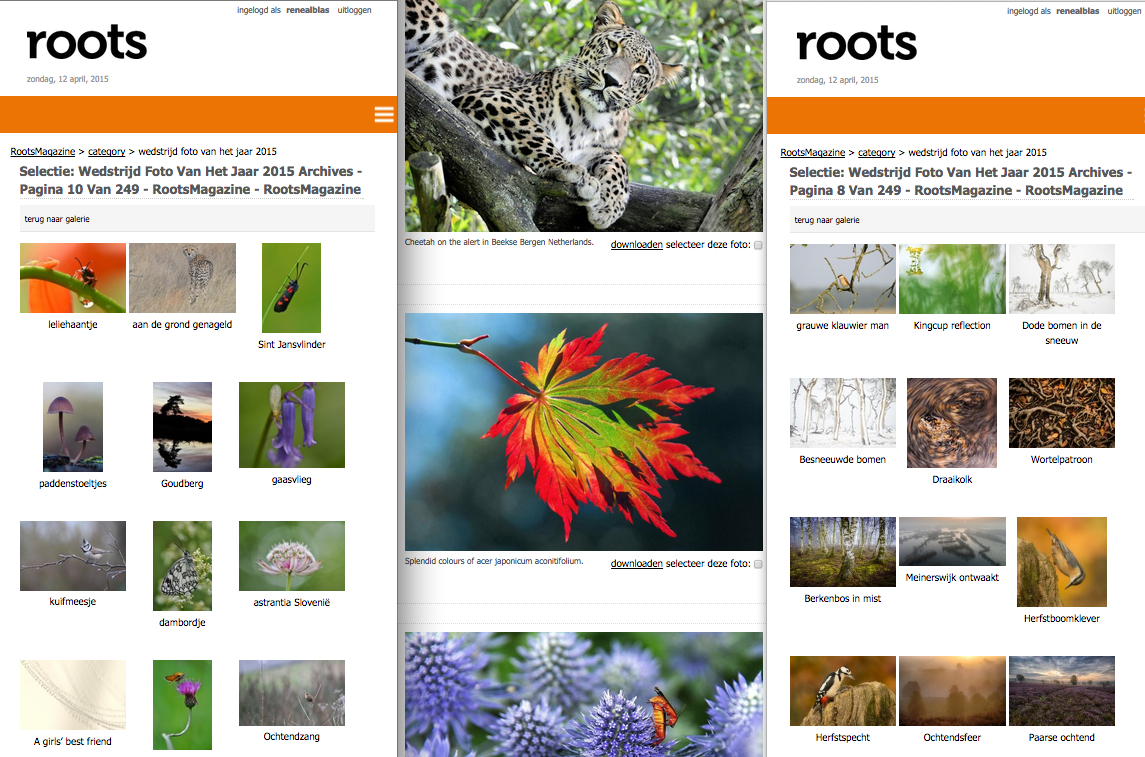
Task: Select the Sint Jansvlinder thumbnail
Action: click(x=291, y=288)
